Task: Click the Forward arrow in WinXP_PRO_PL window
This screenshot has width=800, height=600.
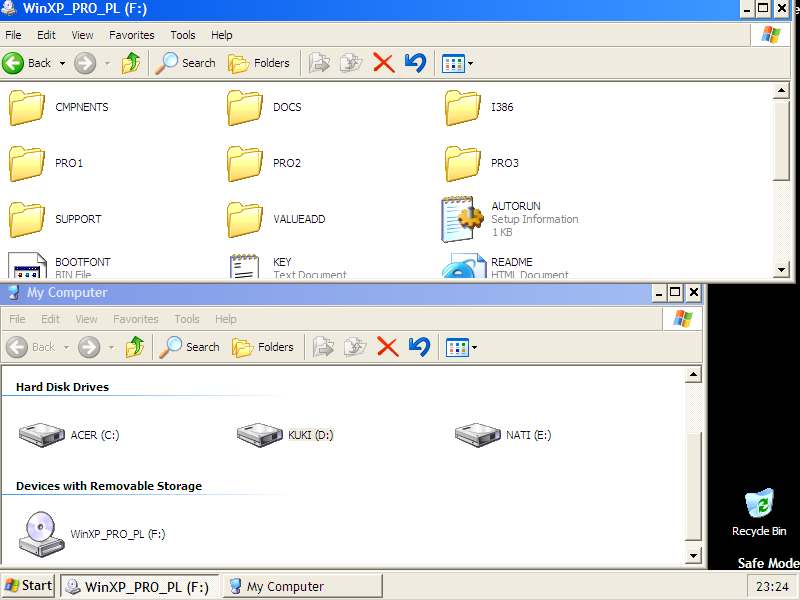Action: (85, 63)
